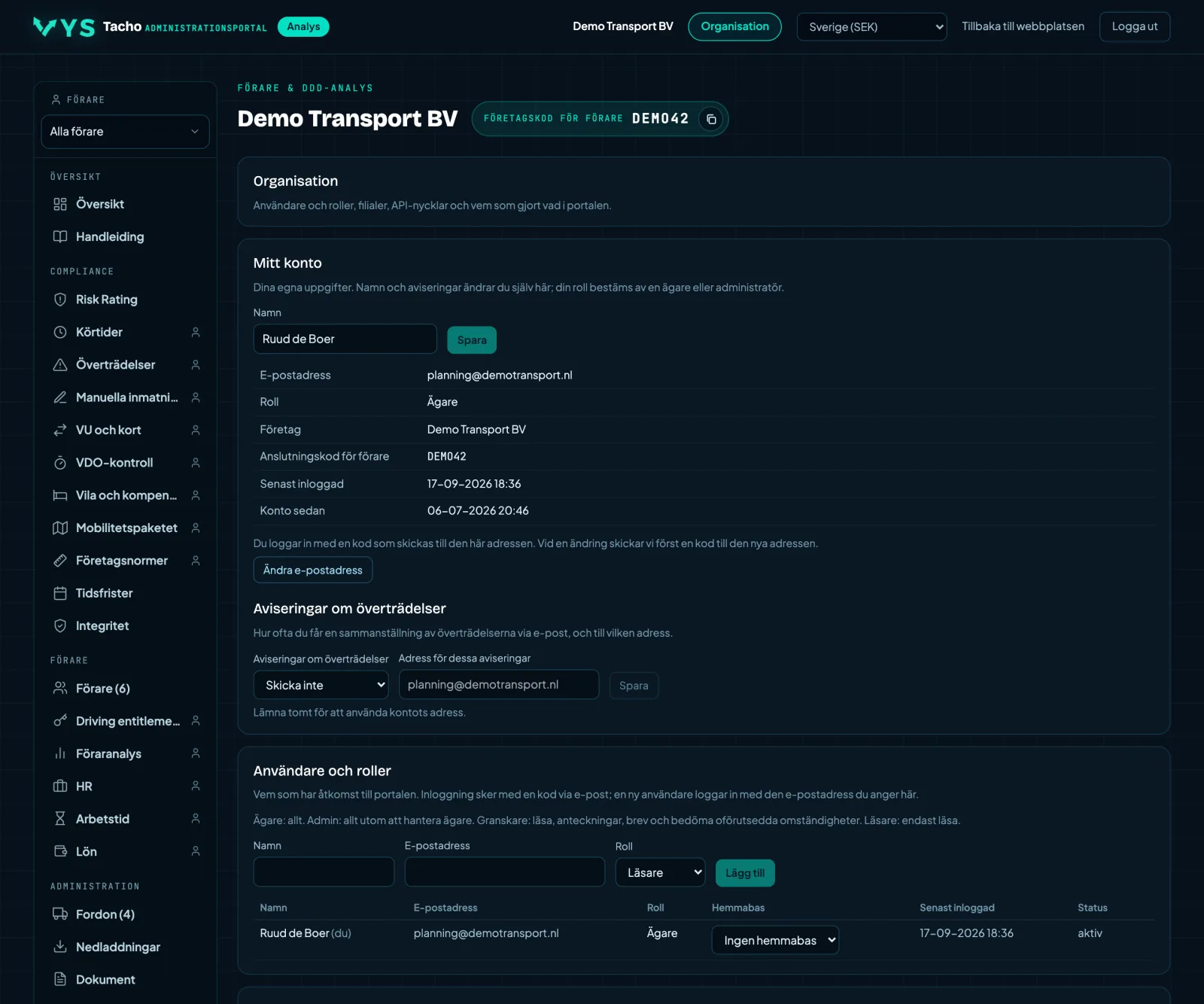The width and height of the screenshot is (1204, 1004).
Task: Open Fordon (4) in the sidebar
Action: point(125,914)
